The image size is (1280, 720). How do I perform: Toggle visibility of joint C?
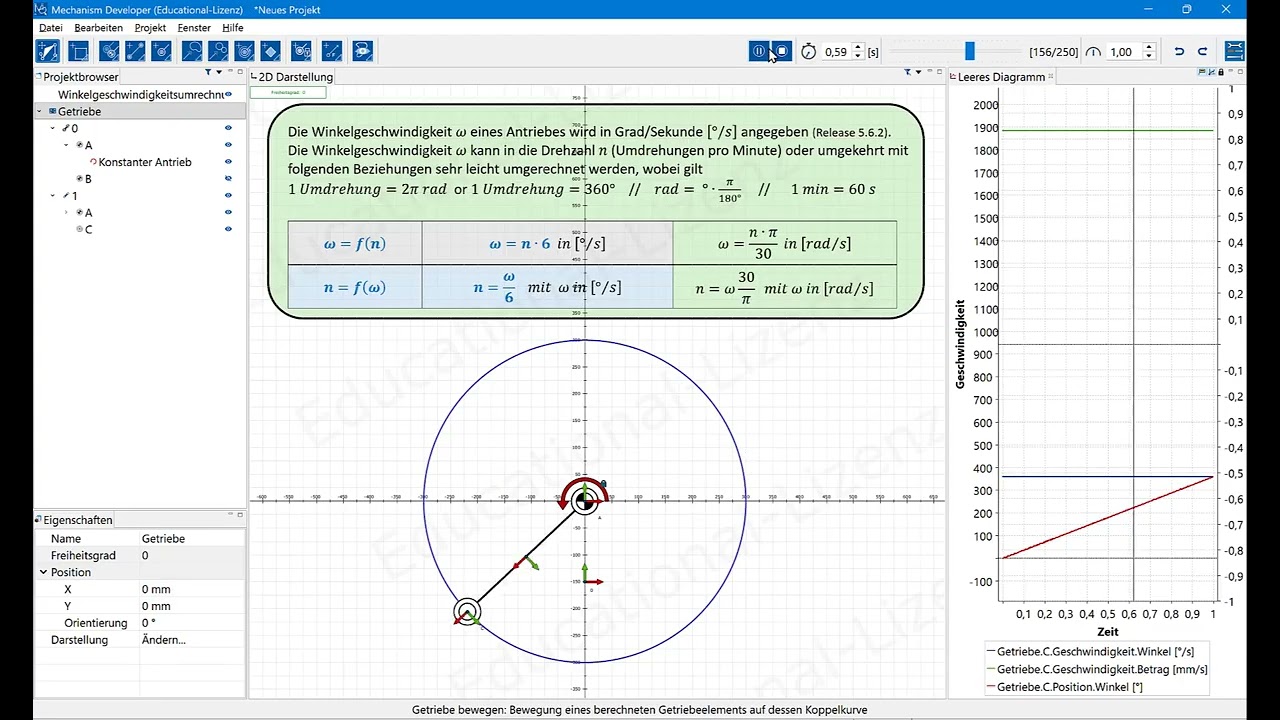(x=228, y=229)
